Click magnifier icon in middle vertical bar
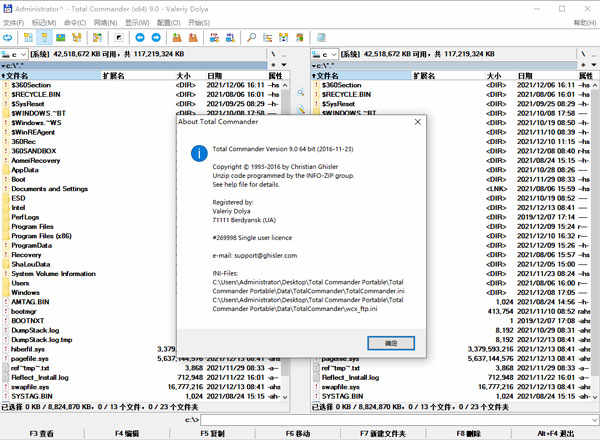This screenshot has width=600, height=440. pos(301,93)
